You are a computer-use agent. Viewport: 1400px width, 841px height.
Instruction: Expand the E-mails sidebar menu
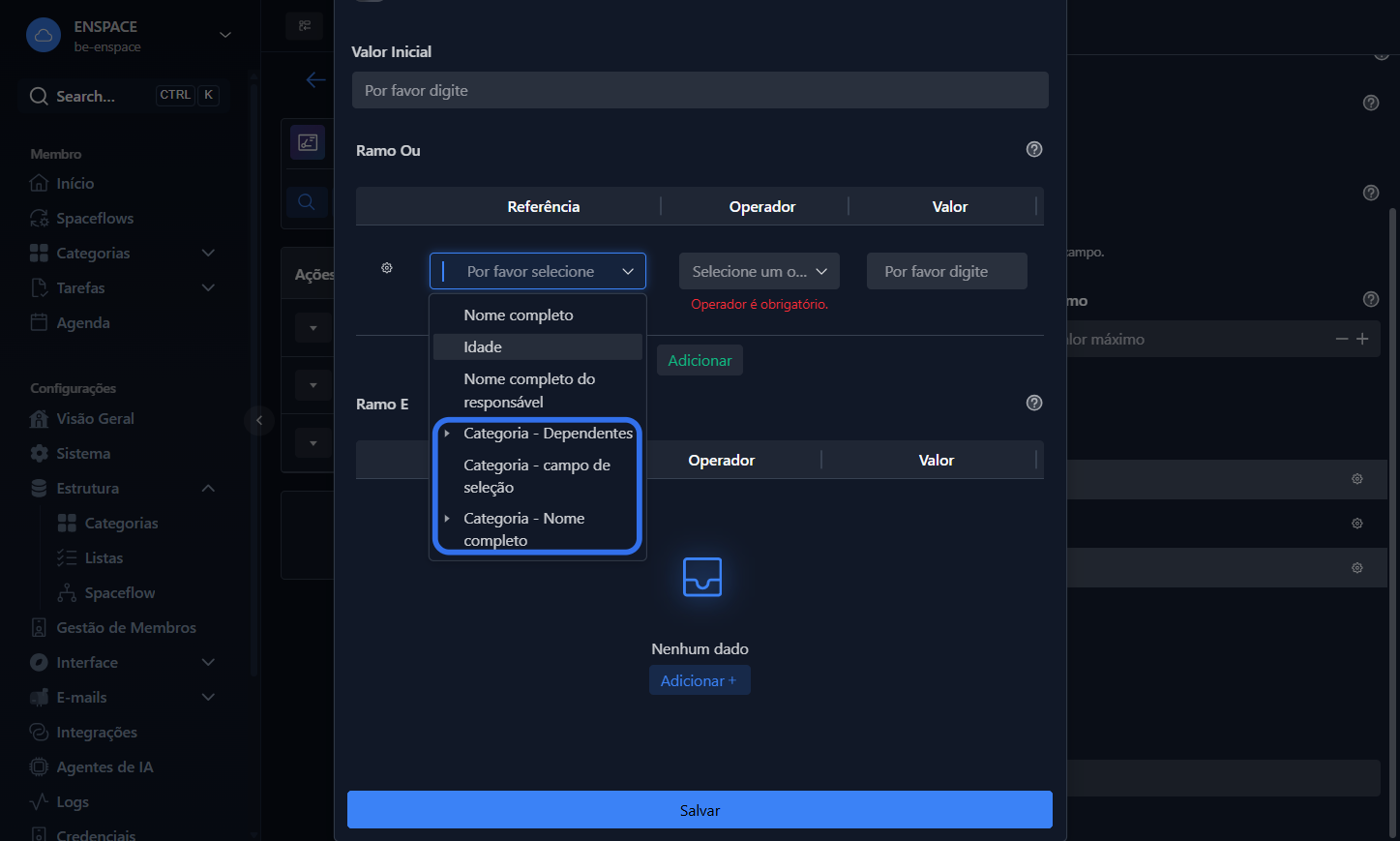click(x=208, y=697)
